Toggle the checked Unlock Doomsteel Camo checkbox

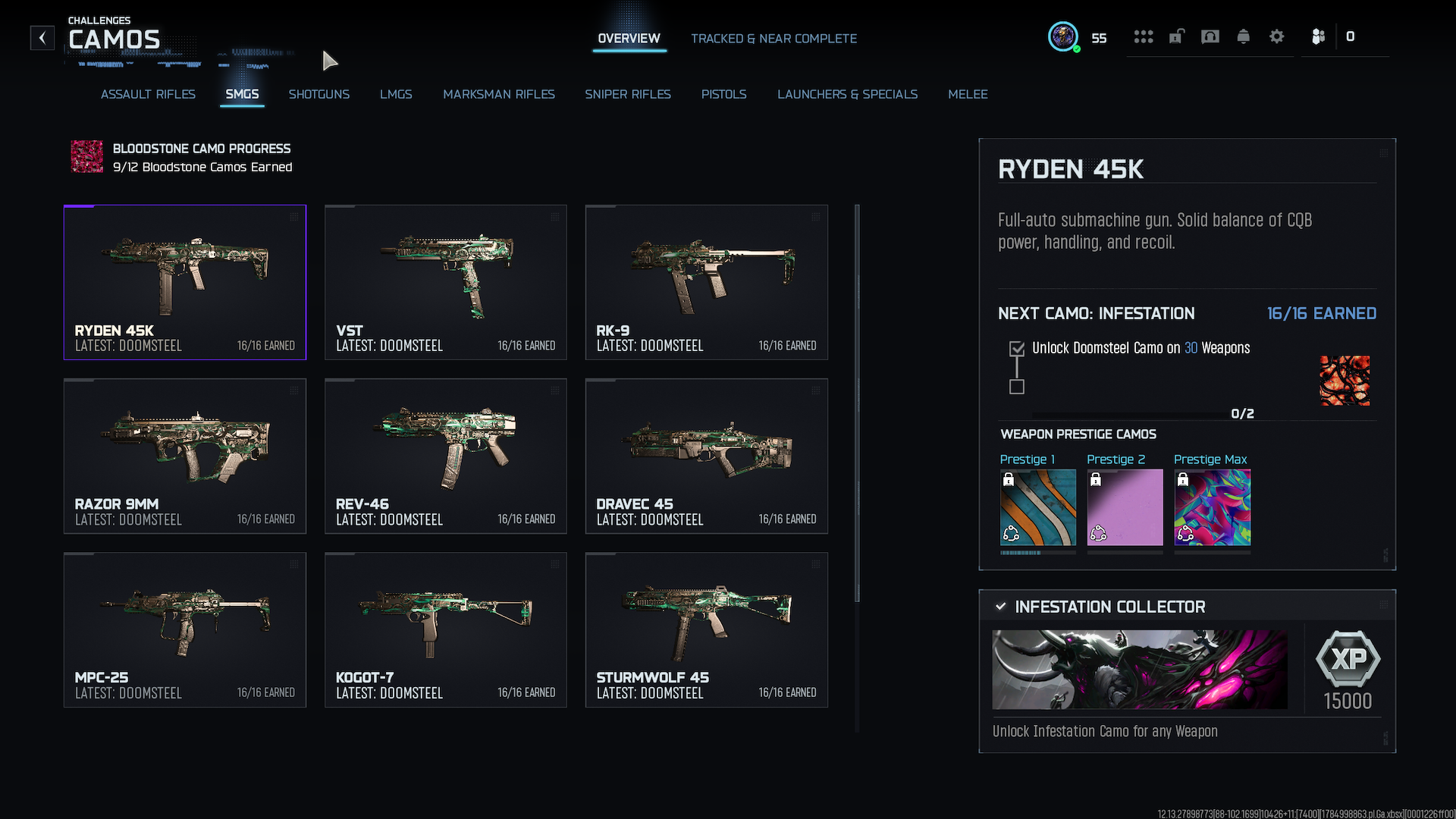click(1017, 349)
